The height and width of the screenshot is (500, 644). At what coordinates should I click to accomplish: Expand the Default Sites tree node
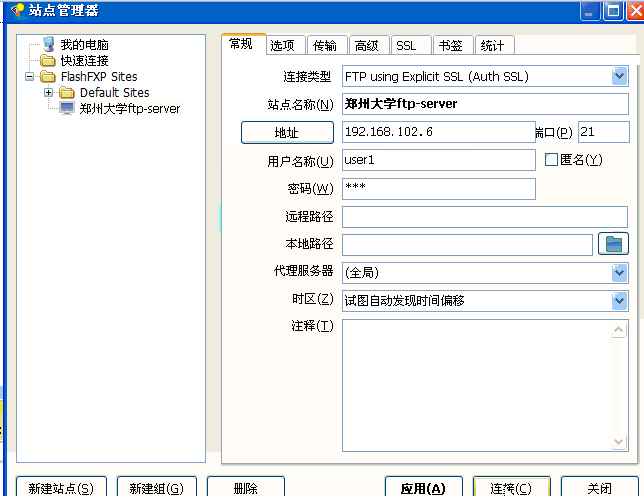(x=48, y=92)
